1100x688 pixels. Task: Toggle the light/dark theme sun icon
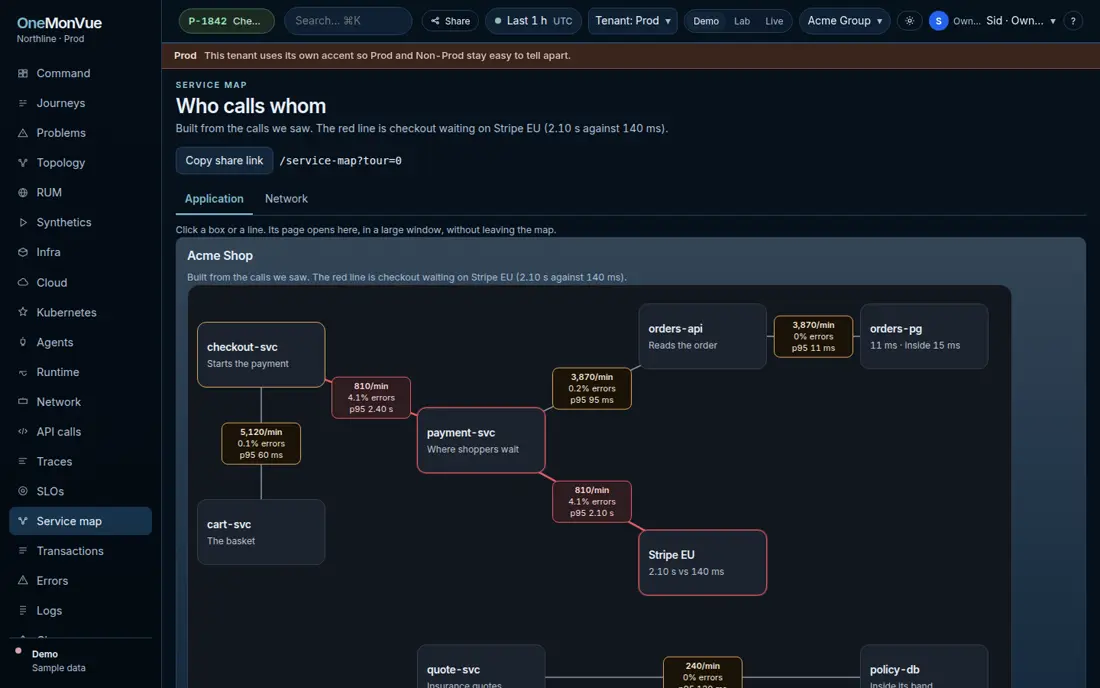[x=909, y=21]
